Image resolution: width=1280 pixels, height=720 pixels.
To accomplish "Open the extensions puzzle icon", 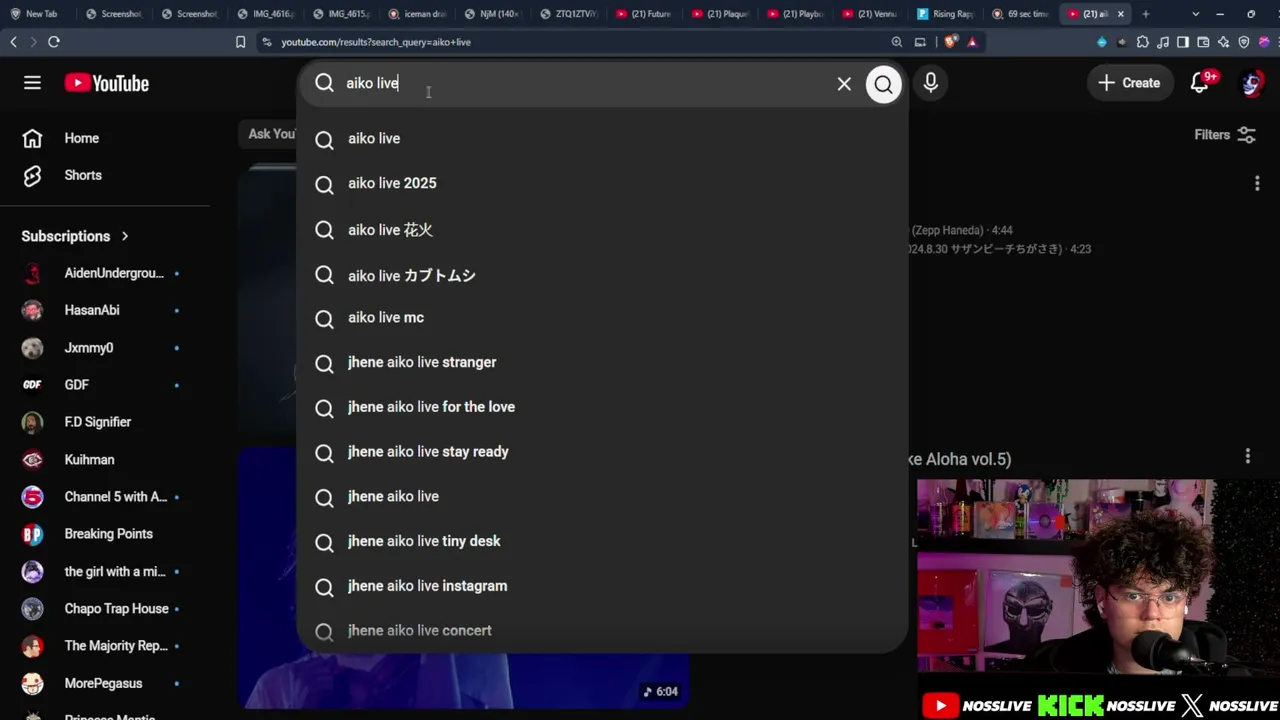I will (x=1141, y=42).
